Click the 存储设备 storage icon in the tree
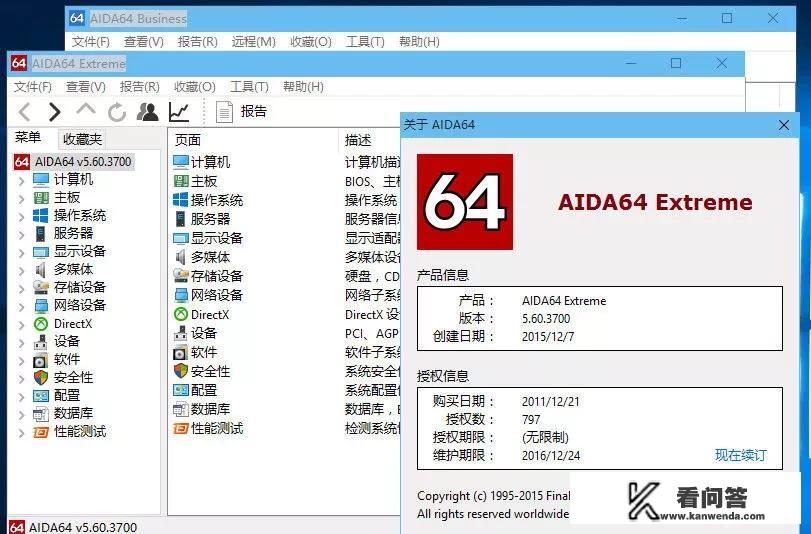This screenshot has height=534, width=811. 41,287
